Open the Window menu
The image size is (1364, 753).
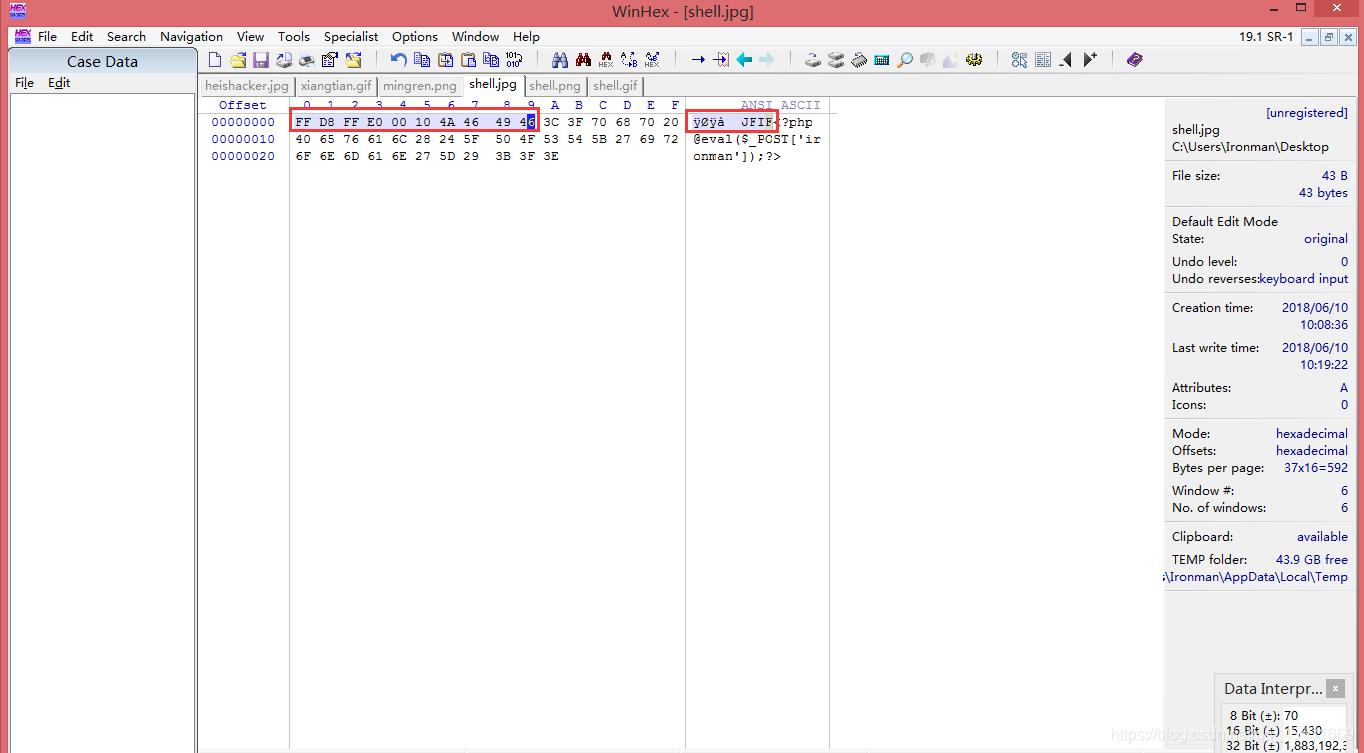(475, 36)
